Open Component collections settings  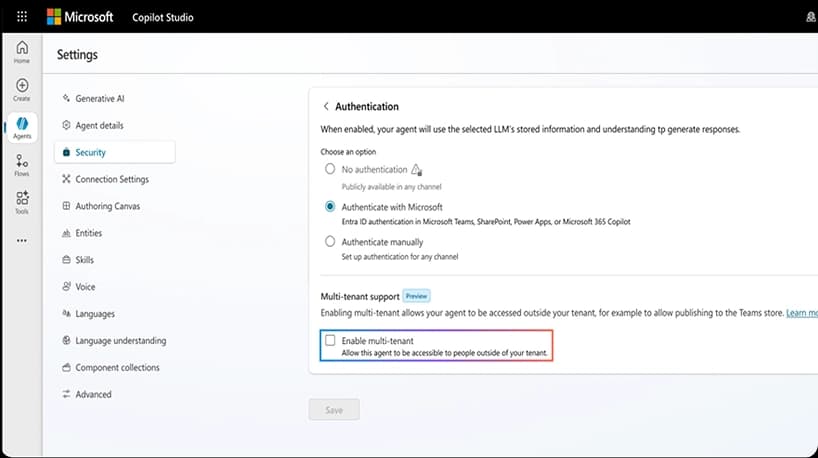click(115, 367)
